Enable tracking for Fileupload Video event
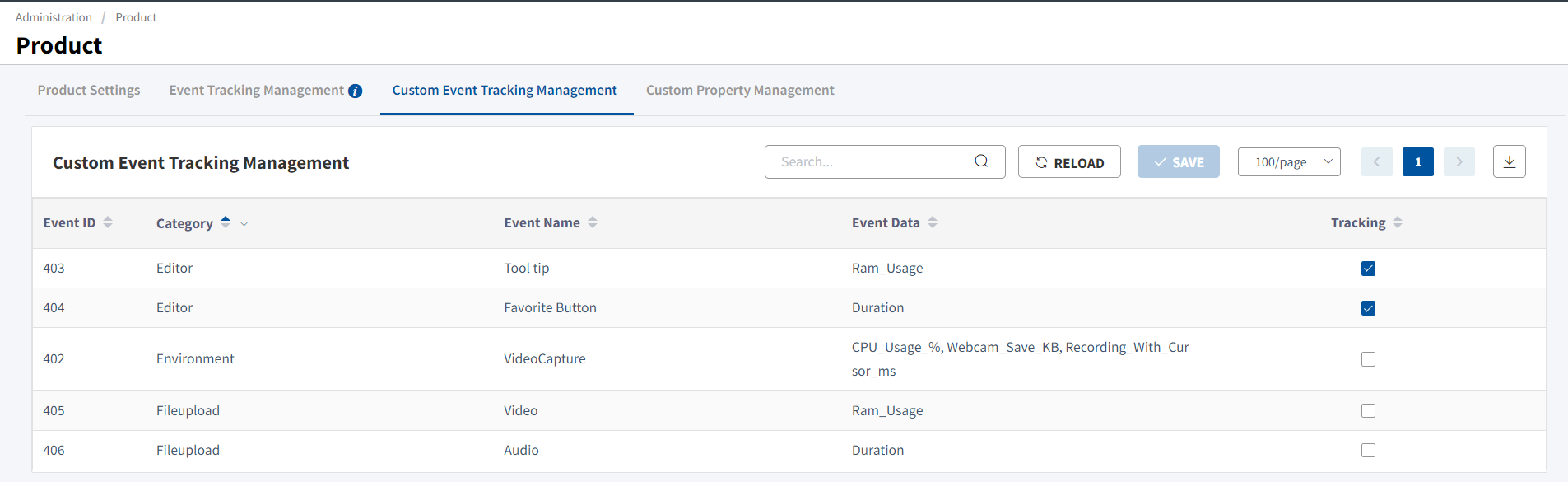 (1368, 410)
